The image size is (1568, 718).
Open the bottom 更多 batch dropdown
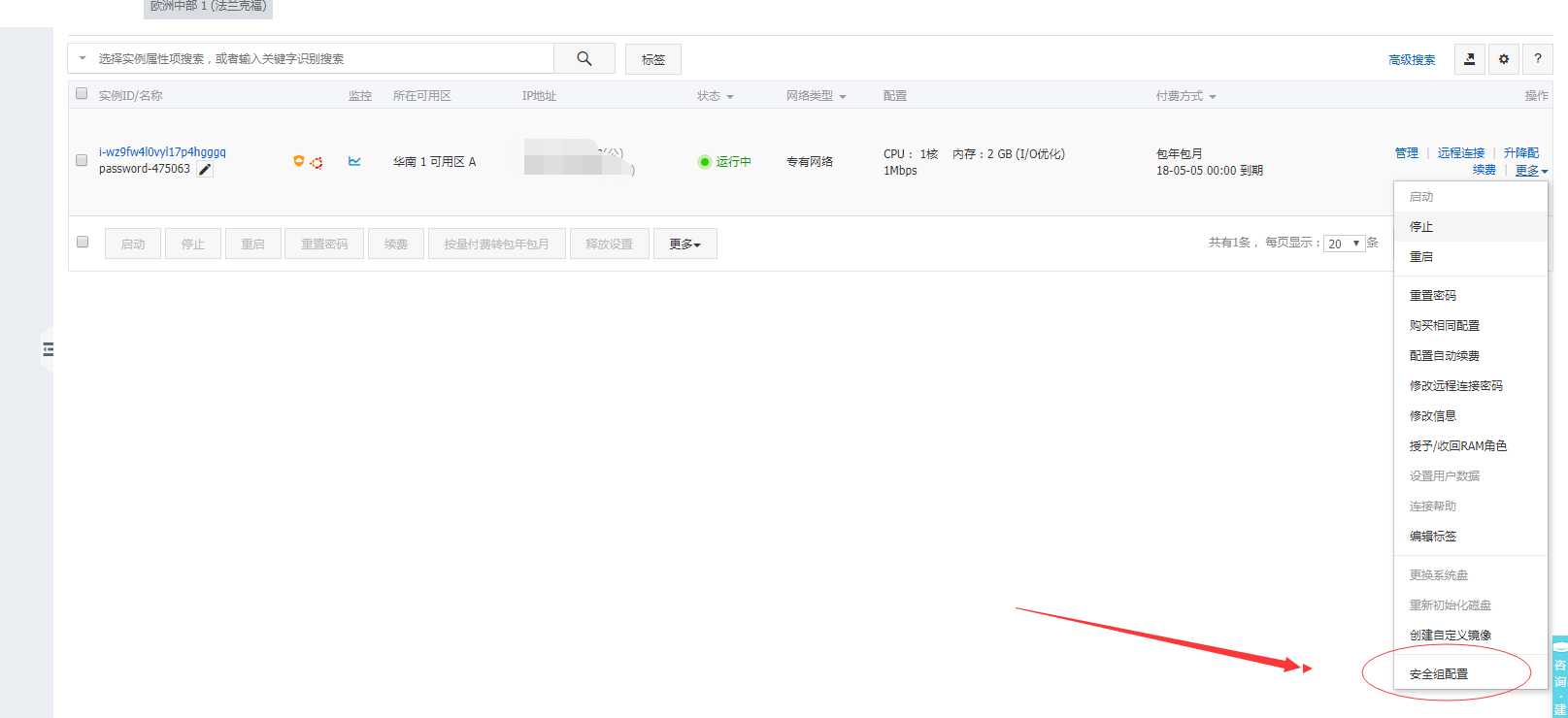(x=684, y=244)
